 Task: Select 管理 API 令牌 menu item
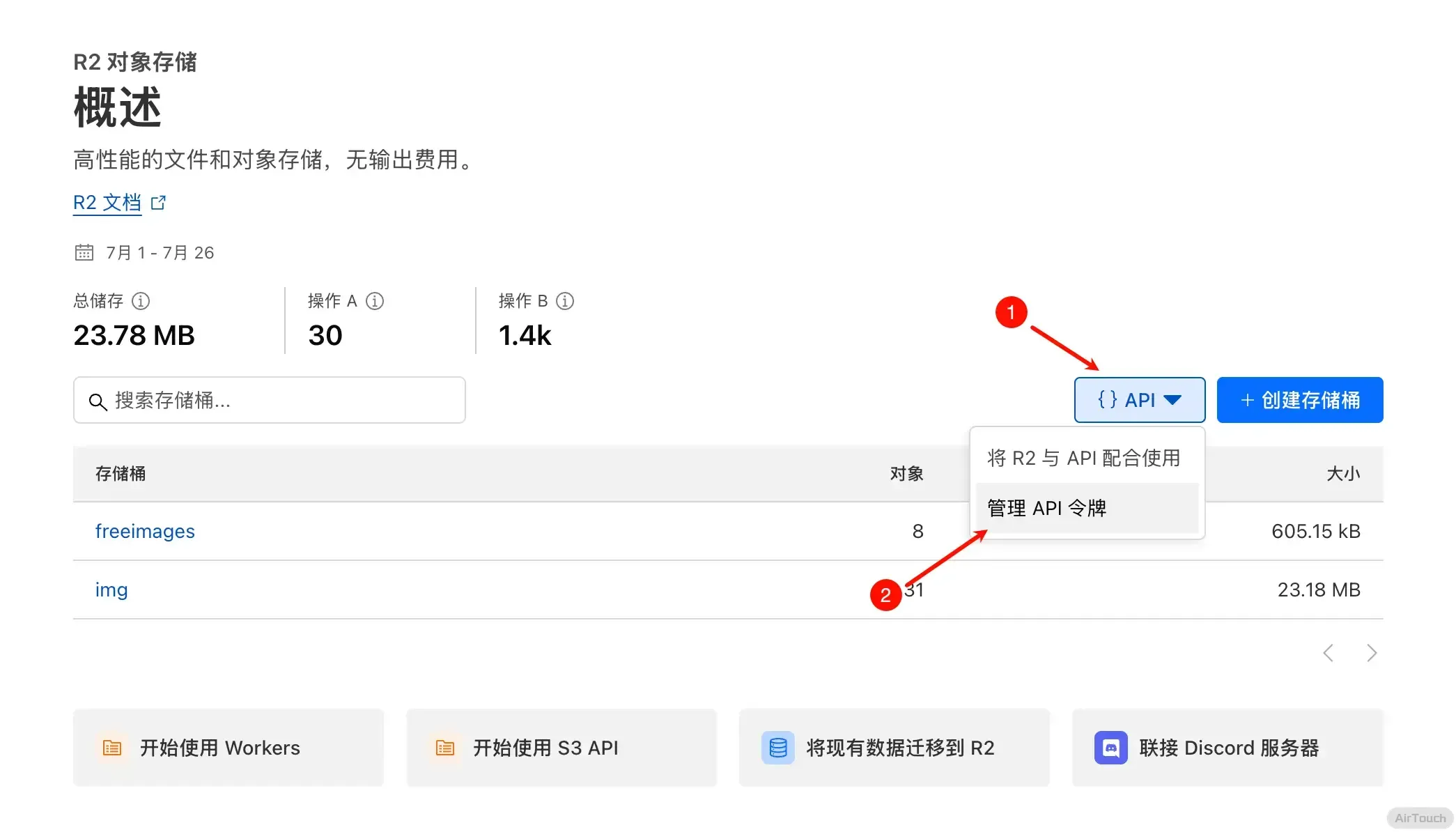[1046, 508]
